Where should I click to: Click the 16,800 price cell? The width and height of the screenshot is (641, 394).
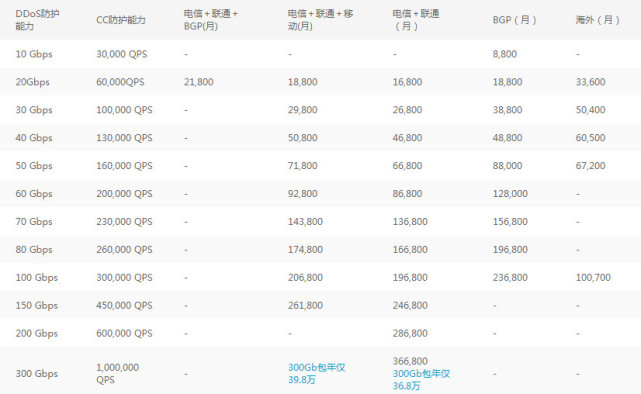[408, 82]
